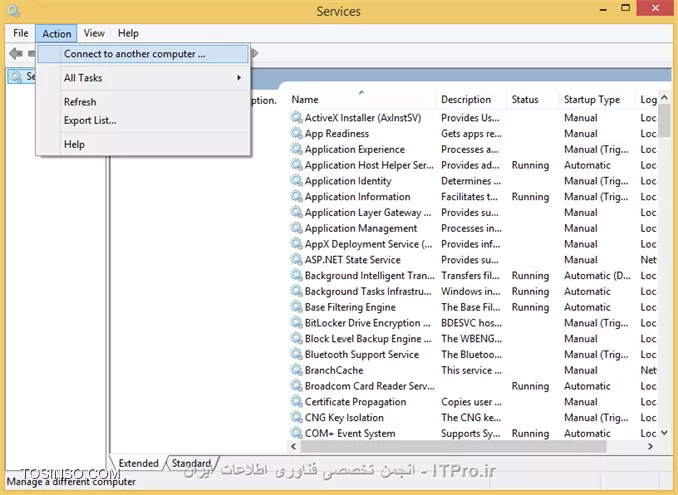This screenshot has height=495, width=678.
Task: Click the gear icon of ASP.NET State Service
Action: pos(296,259)
